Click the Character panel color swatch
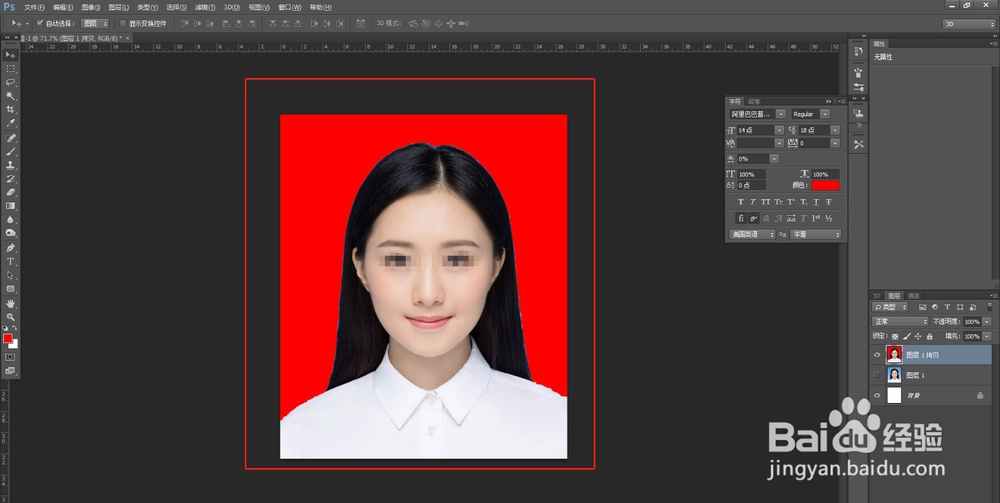Screen dimensions: 1000x503 tap(825, 186)
